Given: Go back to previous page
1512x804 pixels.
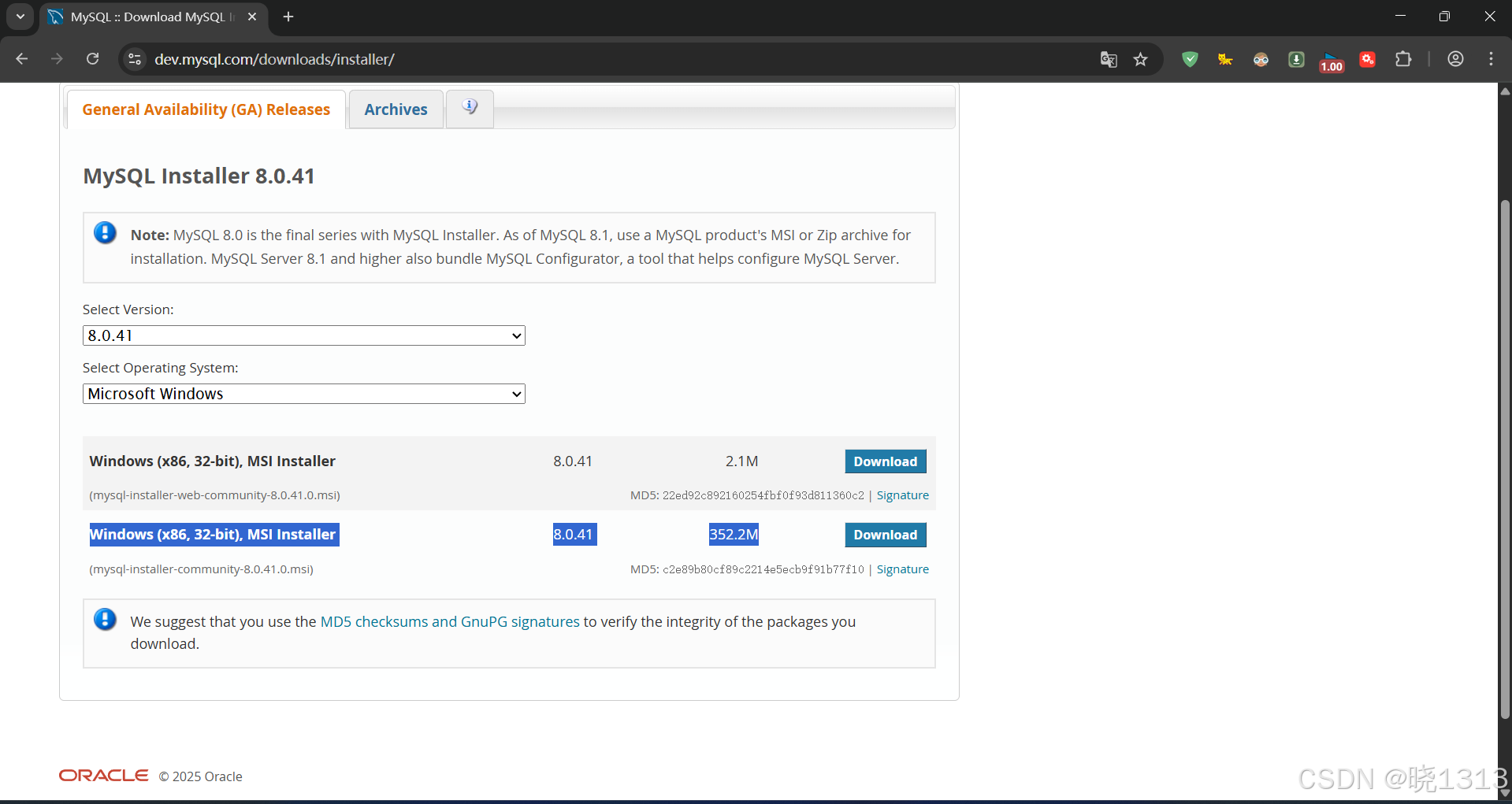Looking at the screenshot, I should click(22, 59).
